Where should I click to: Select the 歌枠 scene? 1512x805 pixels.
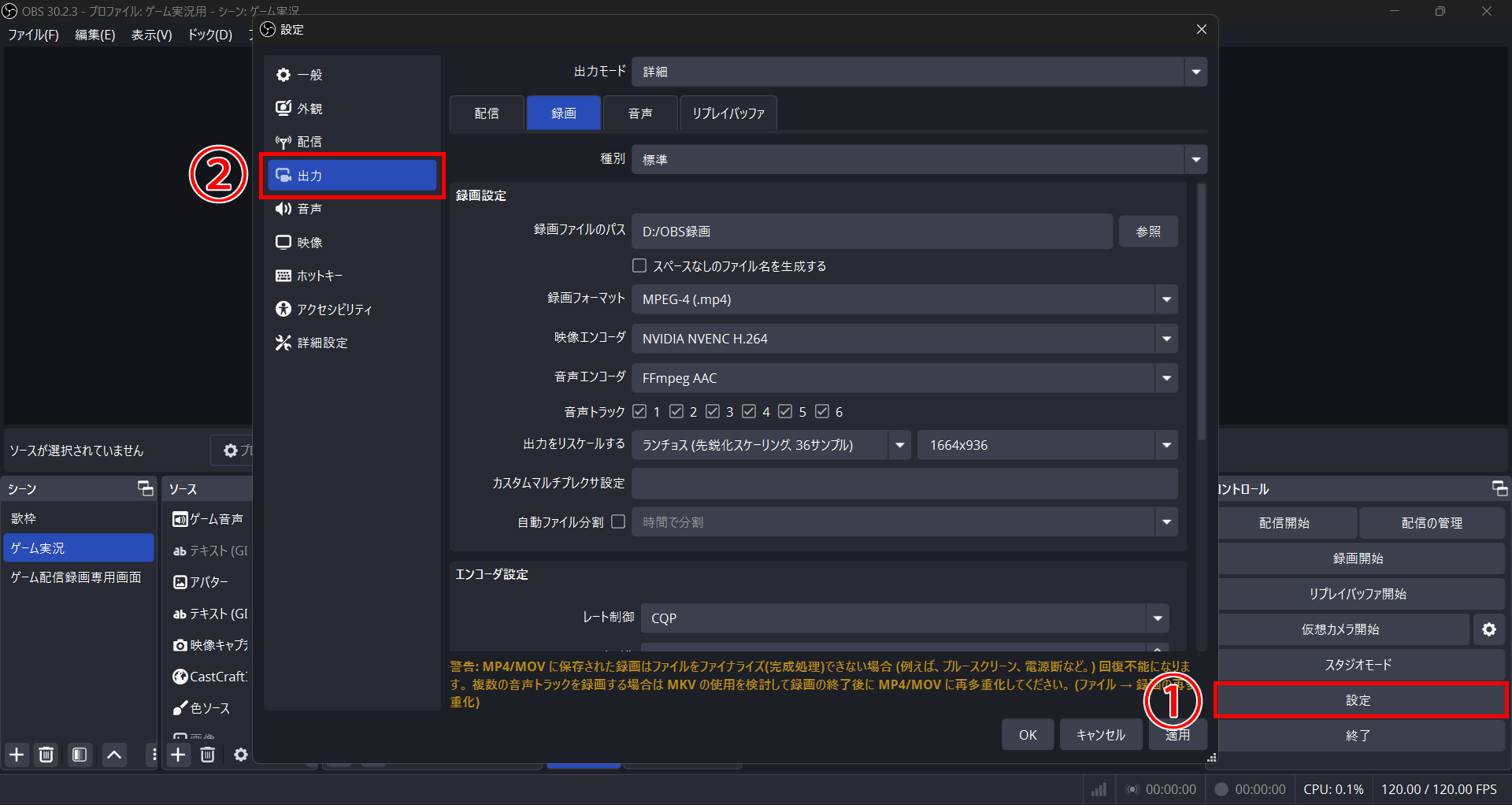point(79,518)
